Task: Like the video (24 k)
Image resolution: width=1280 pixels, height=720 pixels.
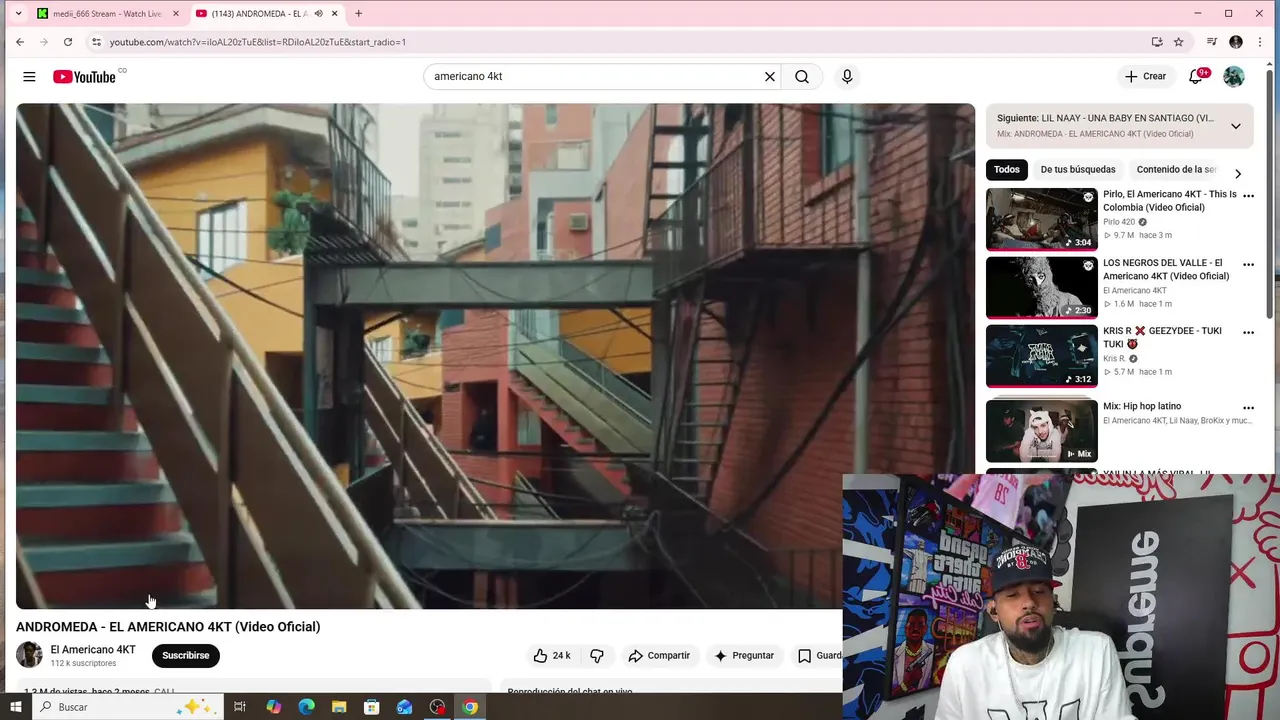Action: 552,656
